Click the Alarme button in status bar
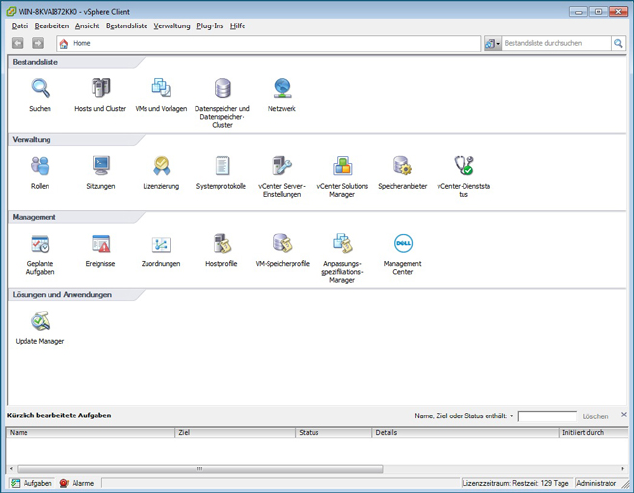Viewport: 634px width, 493px height. (77, 483)
